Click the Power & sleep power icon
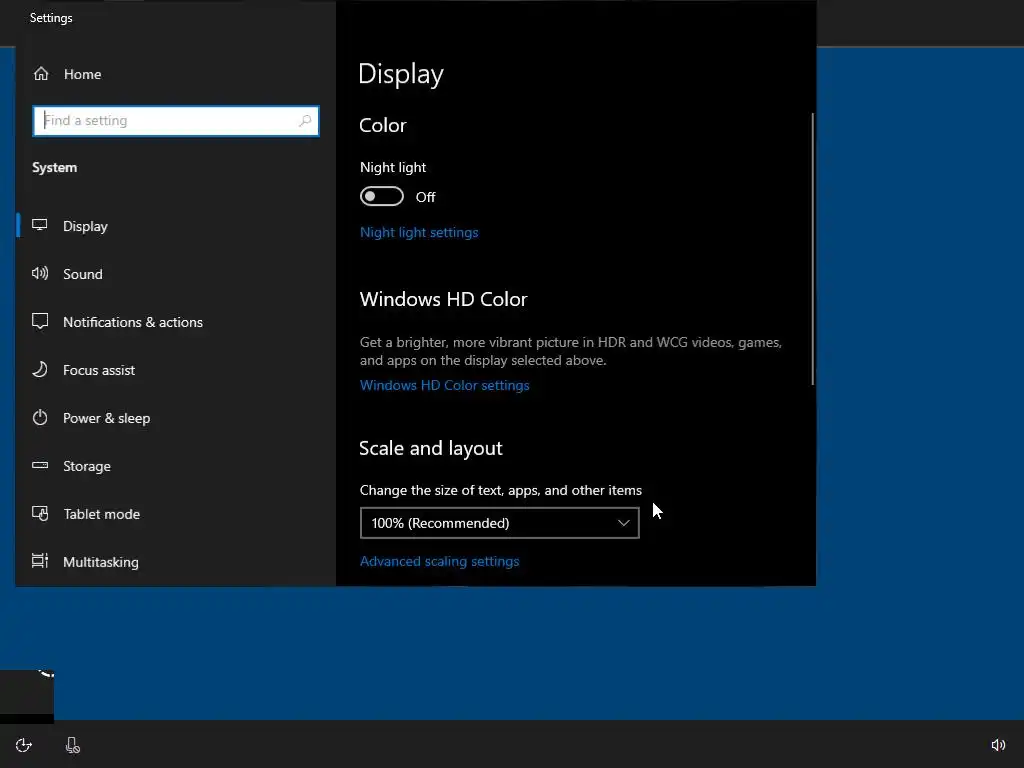This screenshot has width=1024, height=768. click(x=40, y=417)
